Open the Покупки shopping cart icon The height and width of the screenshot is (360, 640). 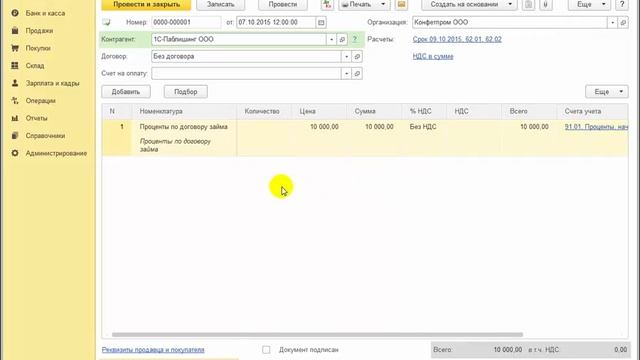[15, 48]
